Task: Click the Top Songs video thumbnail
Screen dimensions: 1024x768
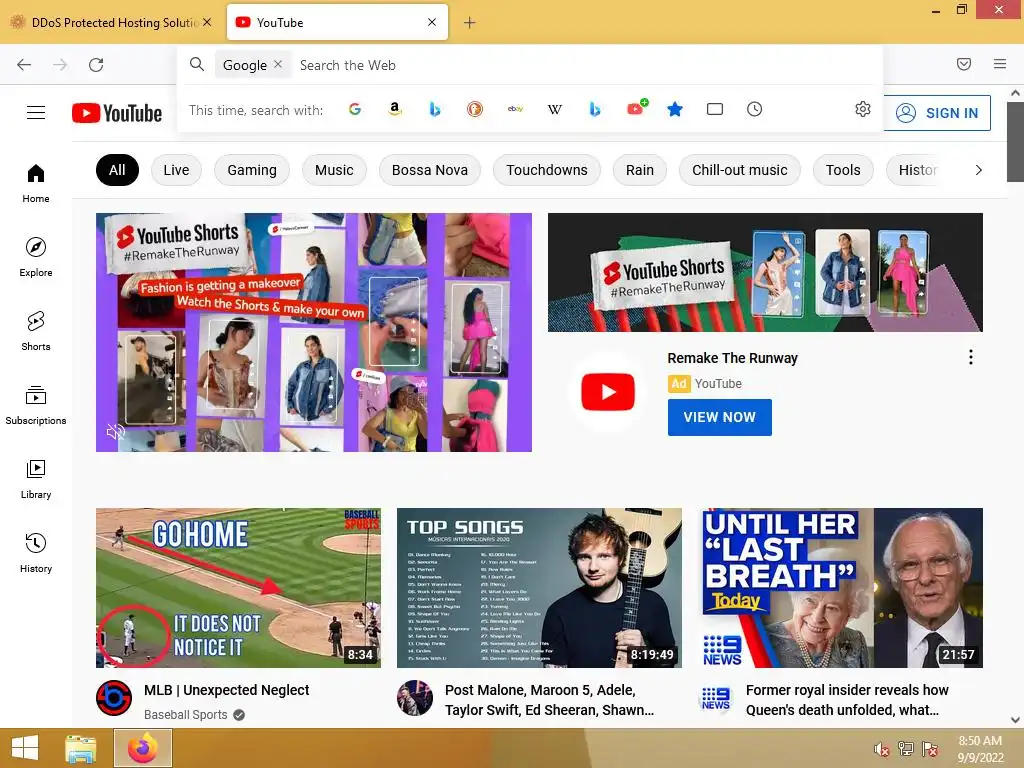Action: click(x=539, y=588)
